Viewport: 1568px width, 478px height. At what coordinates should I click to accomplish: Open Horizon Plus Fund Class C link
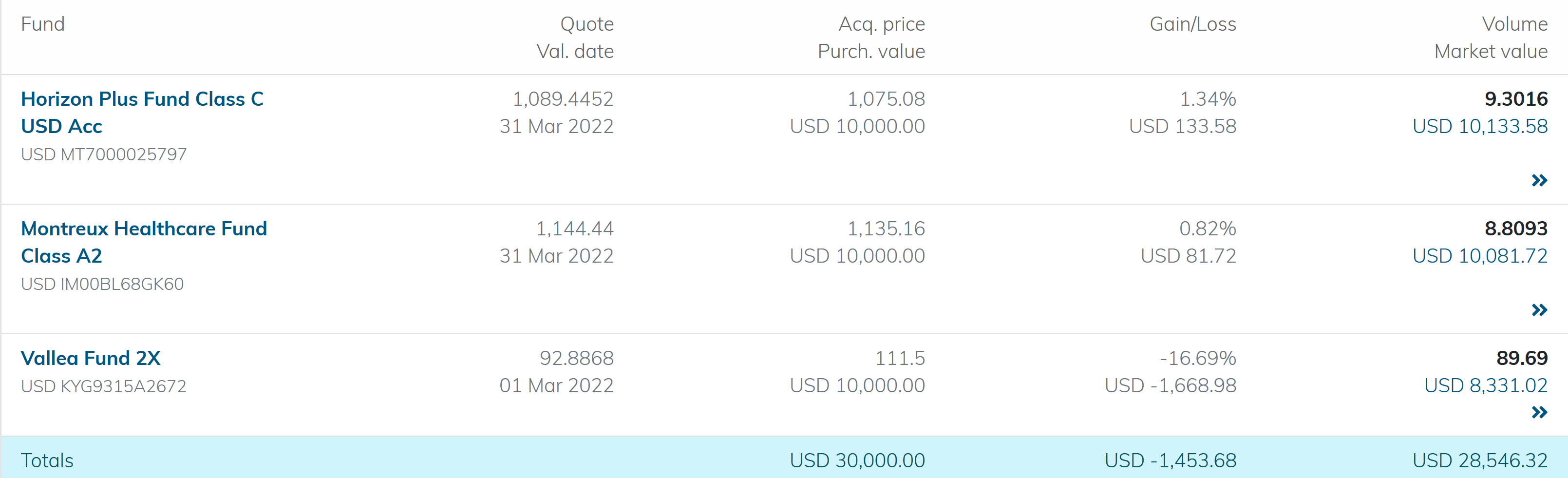coord(142,112)
